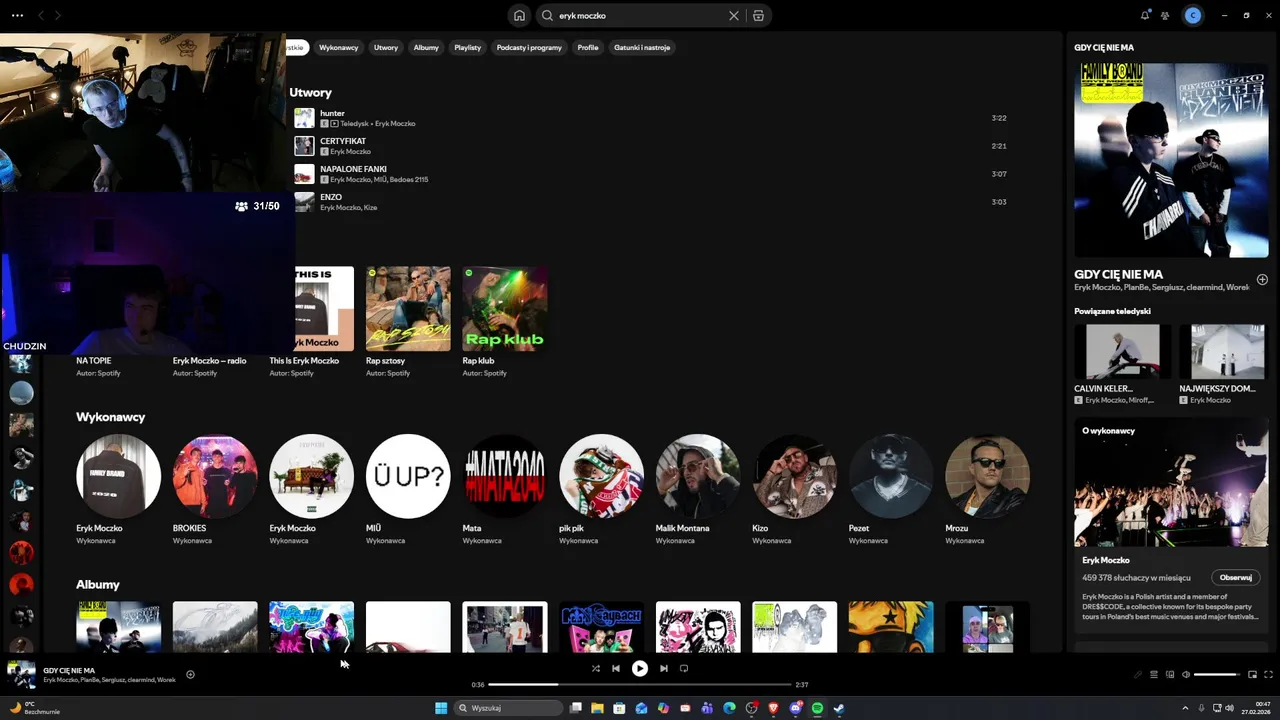
Task: Toggle repeat mode
Action: coord(684,669)
